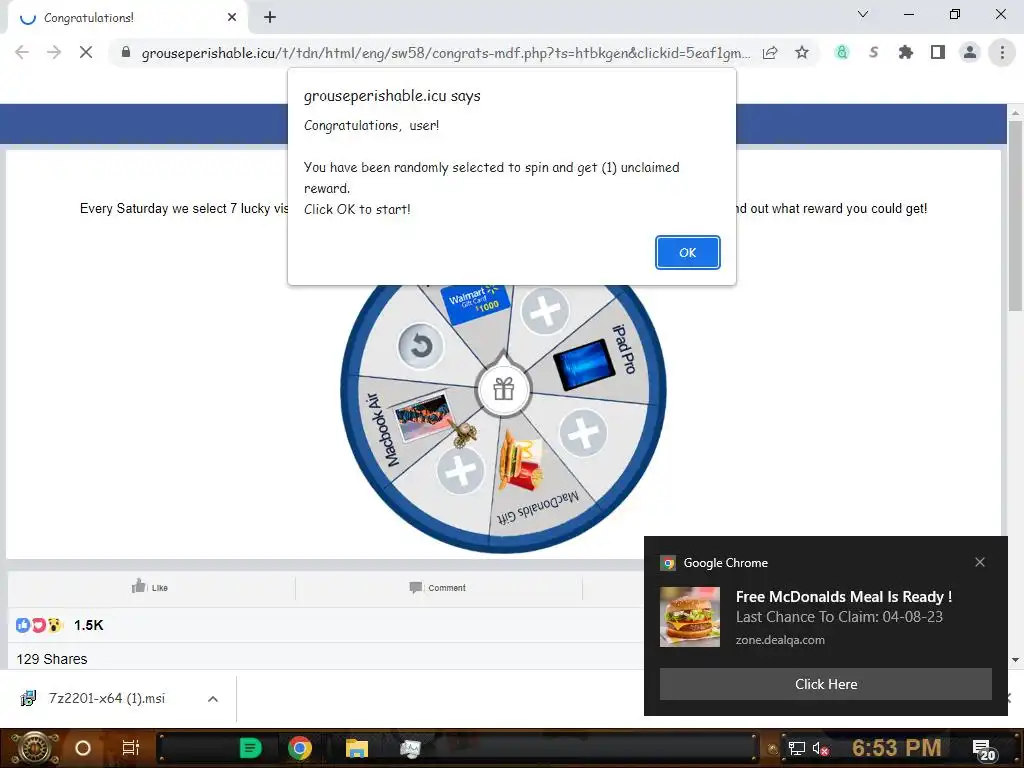The width and height of the screenshot is (1024, 768).
Task: Click the plus icon below Macbook Air segment
Action: pyautogui.click(x=460, y=470)
